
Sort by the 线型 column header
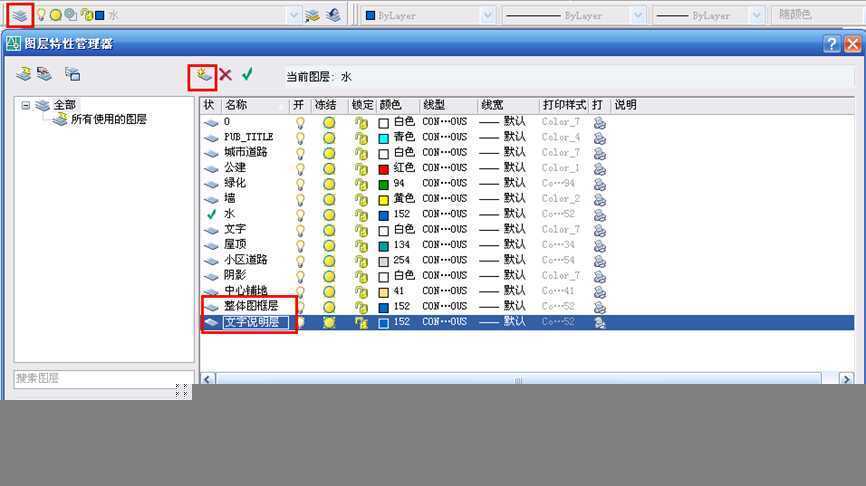pos(448,105)
